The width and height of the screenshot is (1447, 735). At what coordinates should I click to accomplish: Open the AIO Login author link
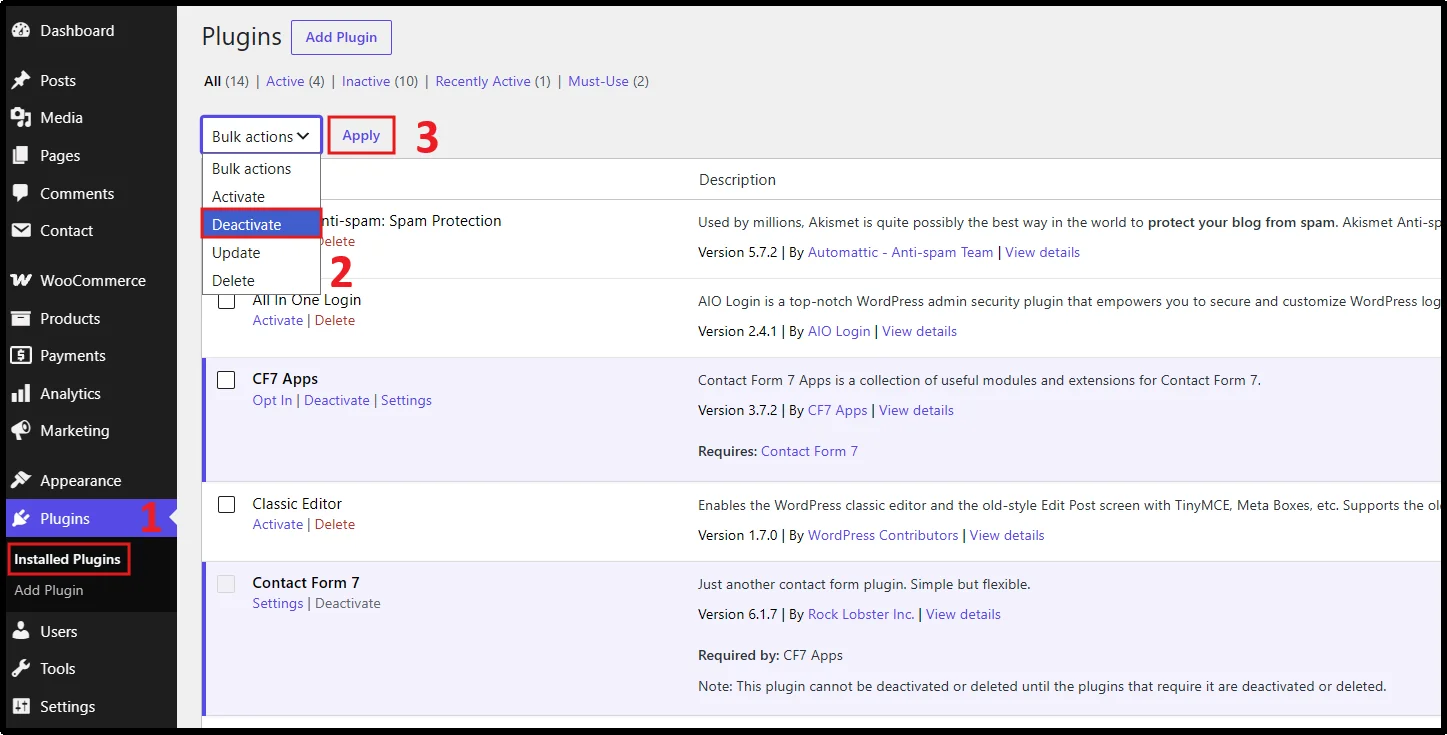839,332
